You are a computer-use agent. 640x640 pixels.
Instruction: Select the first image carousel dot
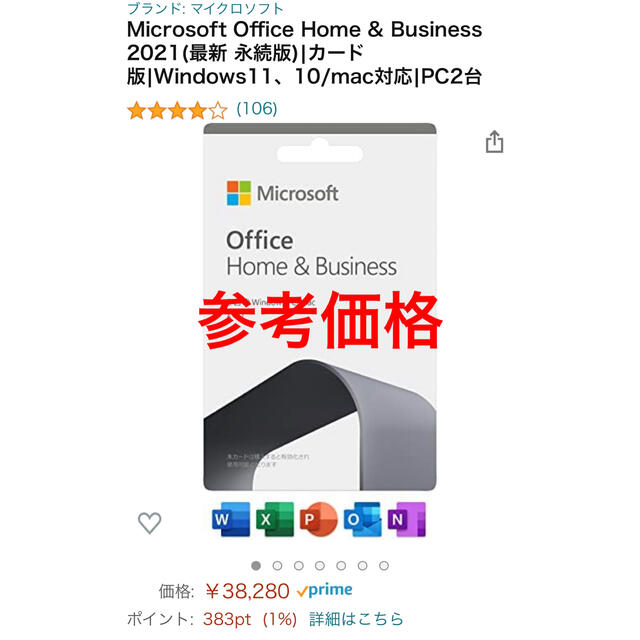(256, 566)
